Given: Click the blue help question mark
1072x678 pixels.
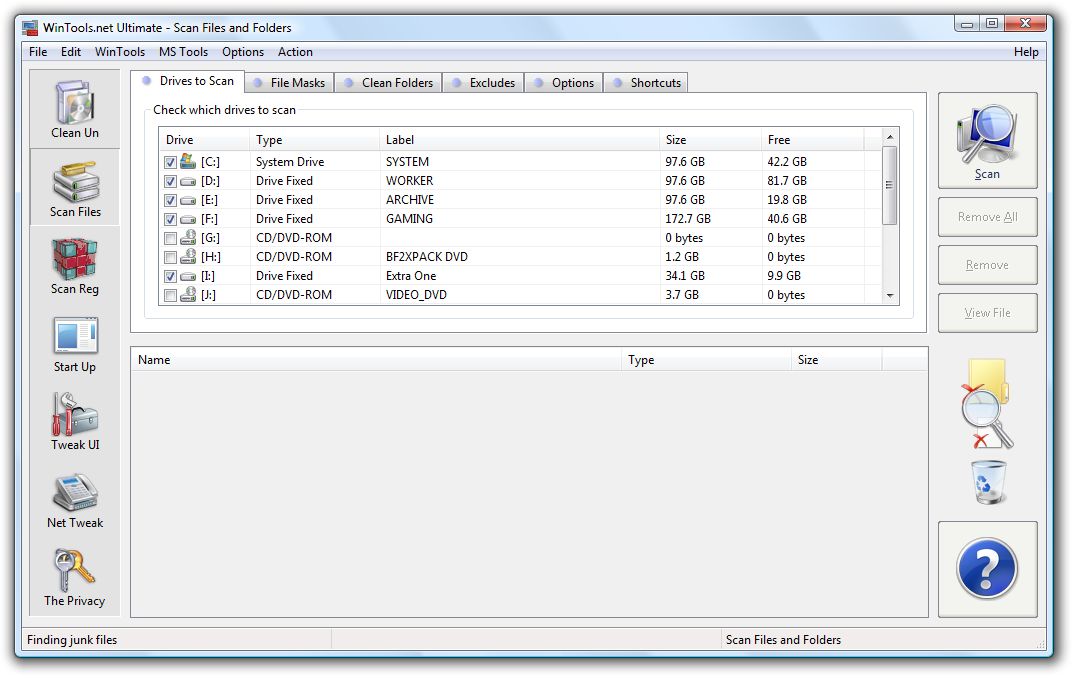Looking at the screenshot, I should [987, 569].
